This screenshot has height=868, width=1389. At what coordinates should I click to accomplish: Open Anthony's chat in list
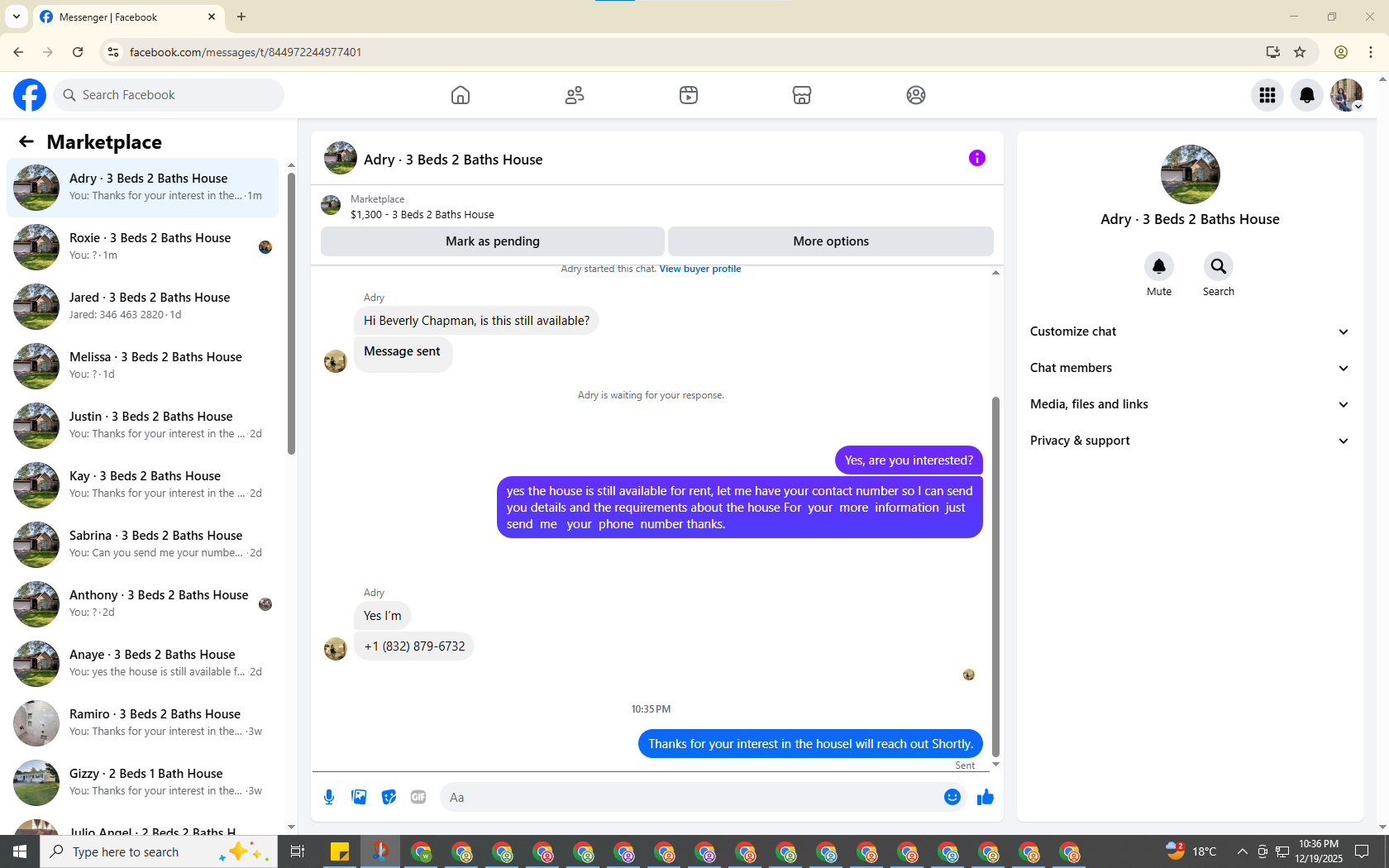point(142,603)
